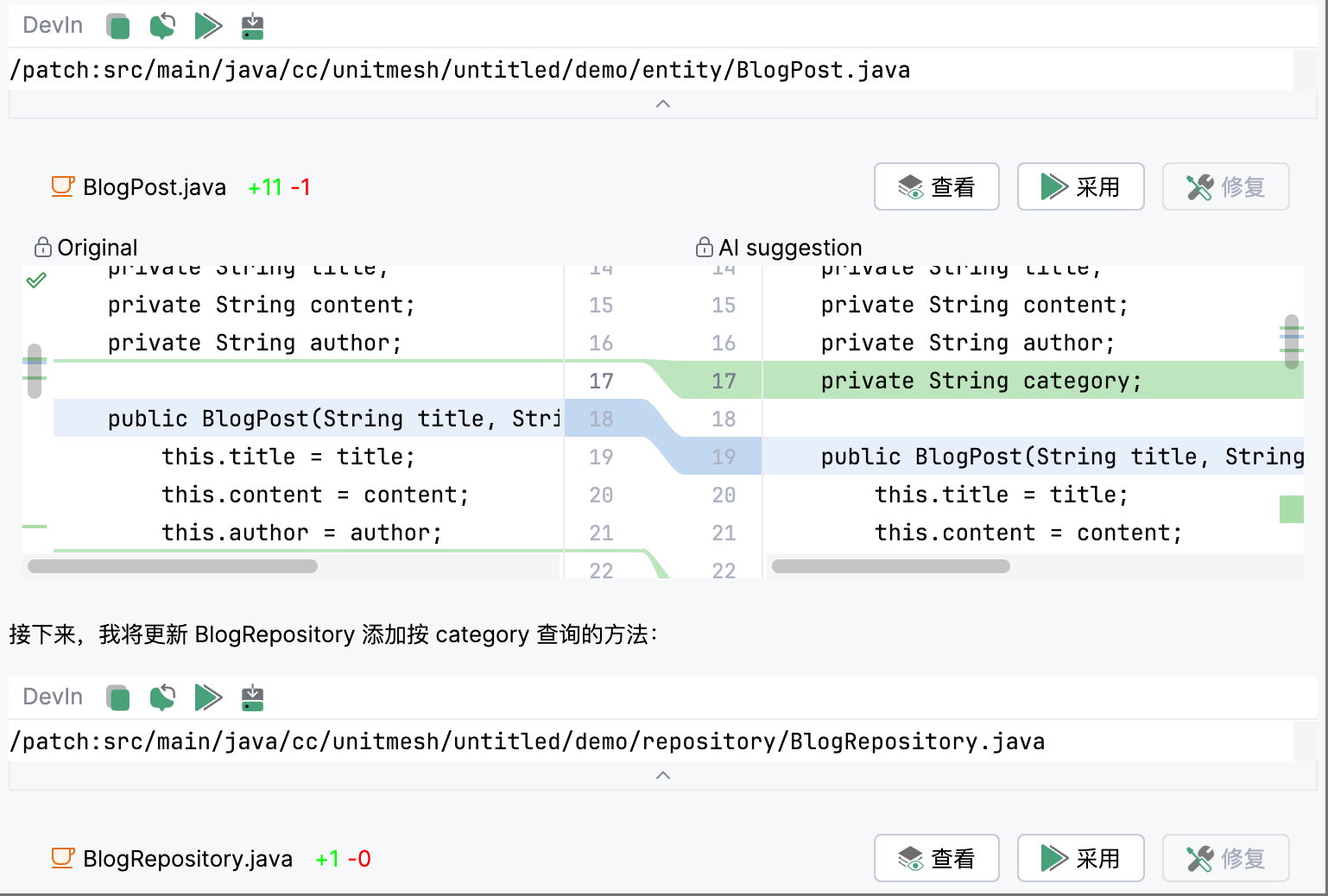
Task: Collapse the BlogRepository.java patch code block
Action: coord(663,775)
